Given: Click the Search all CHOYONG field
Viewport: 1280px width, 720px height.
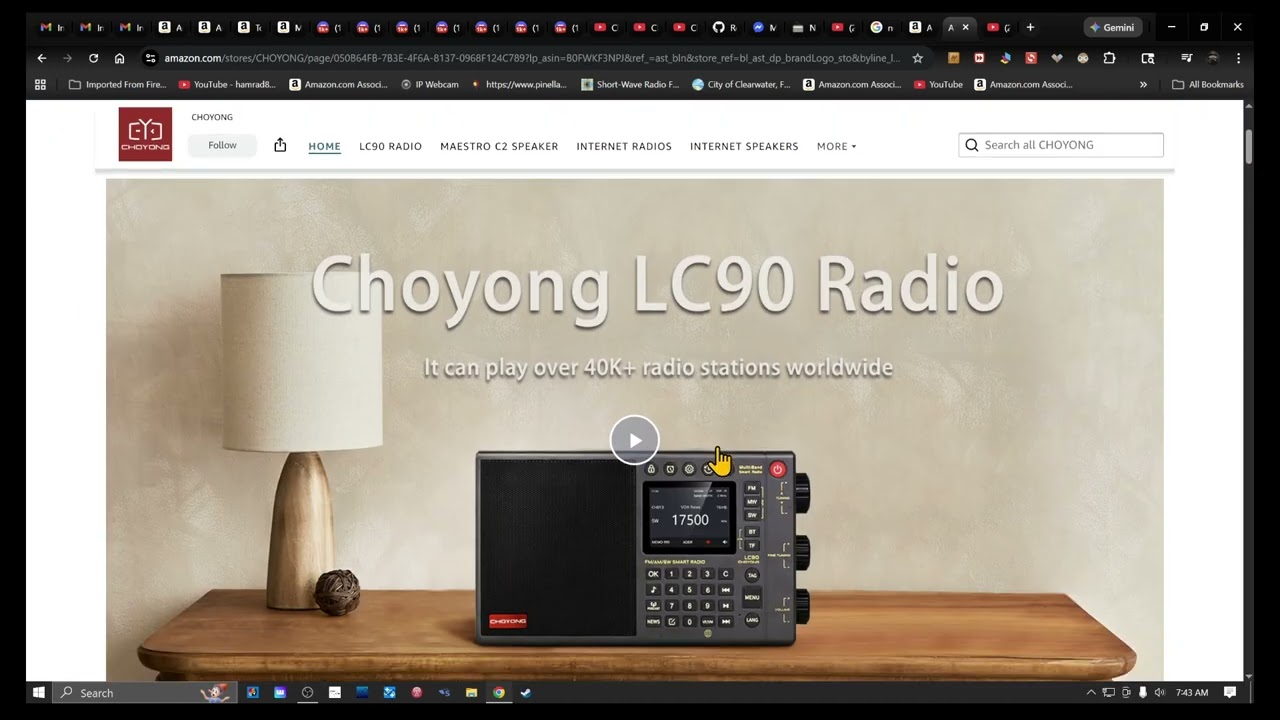Looking at the screenshot, I should click(x=1061, y=145).
